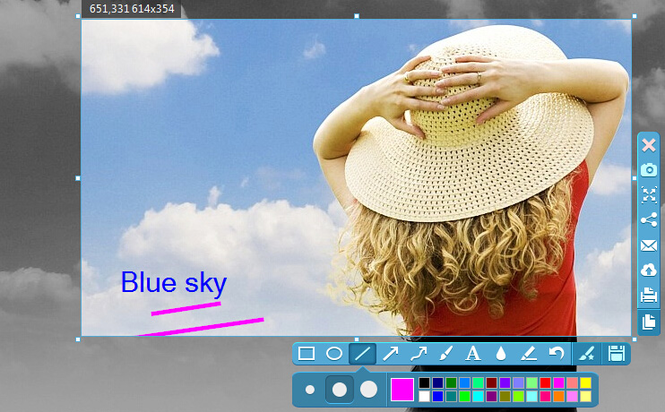Viewport: 665px width, 412px height.
Task: Click the bottom-right selection resize handle
Action: pos(634,339)
